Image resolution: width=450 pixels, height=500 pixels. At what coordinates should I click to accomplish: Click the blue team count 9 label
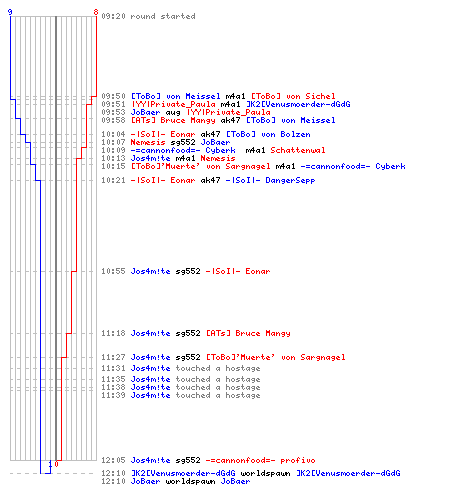click(10, 12)
